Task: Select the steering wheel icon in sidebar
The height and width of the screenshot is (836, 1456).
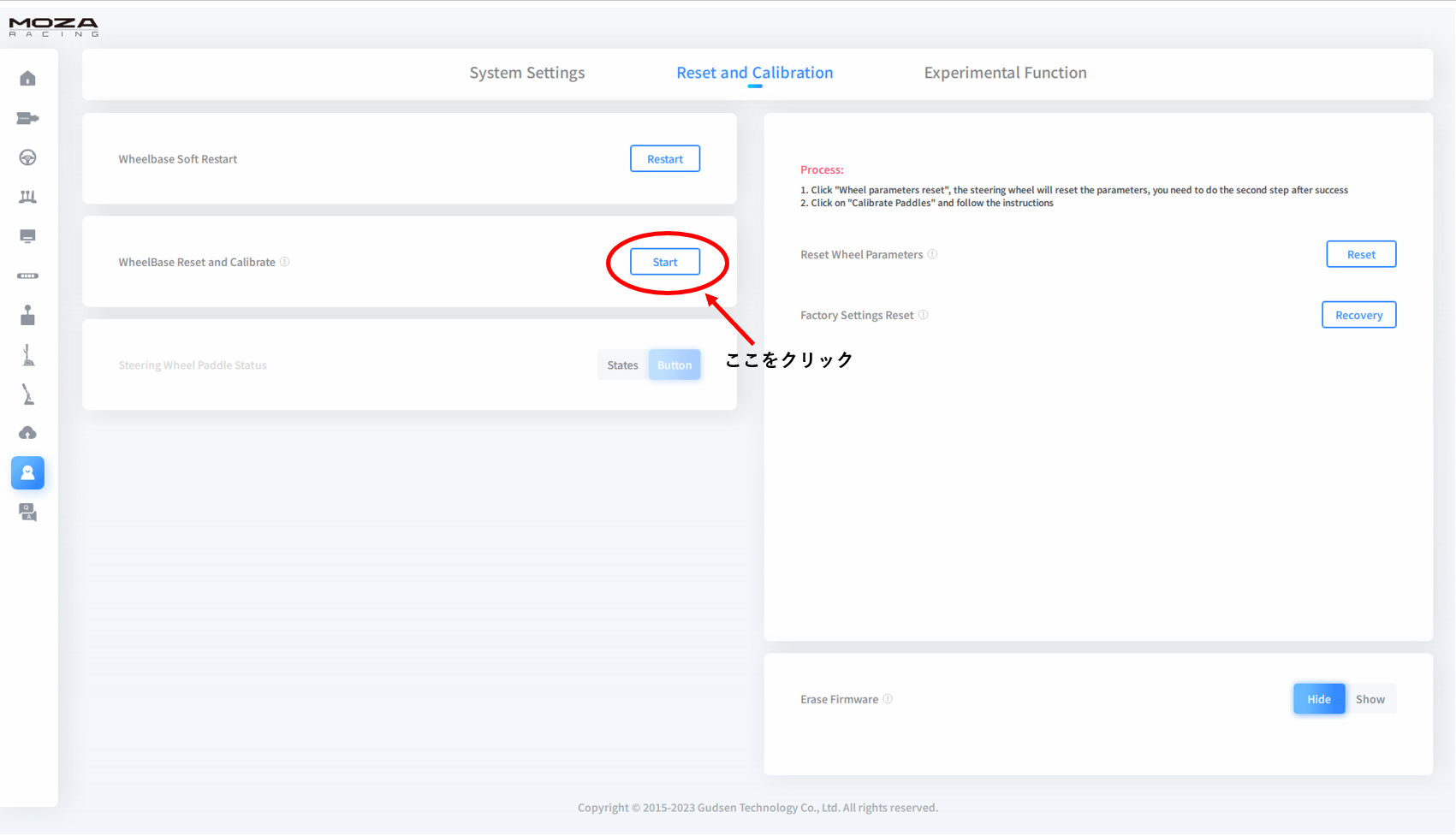Action: pyautogui.click(x=27, y=157)
